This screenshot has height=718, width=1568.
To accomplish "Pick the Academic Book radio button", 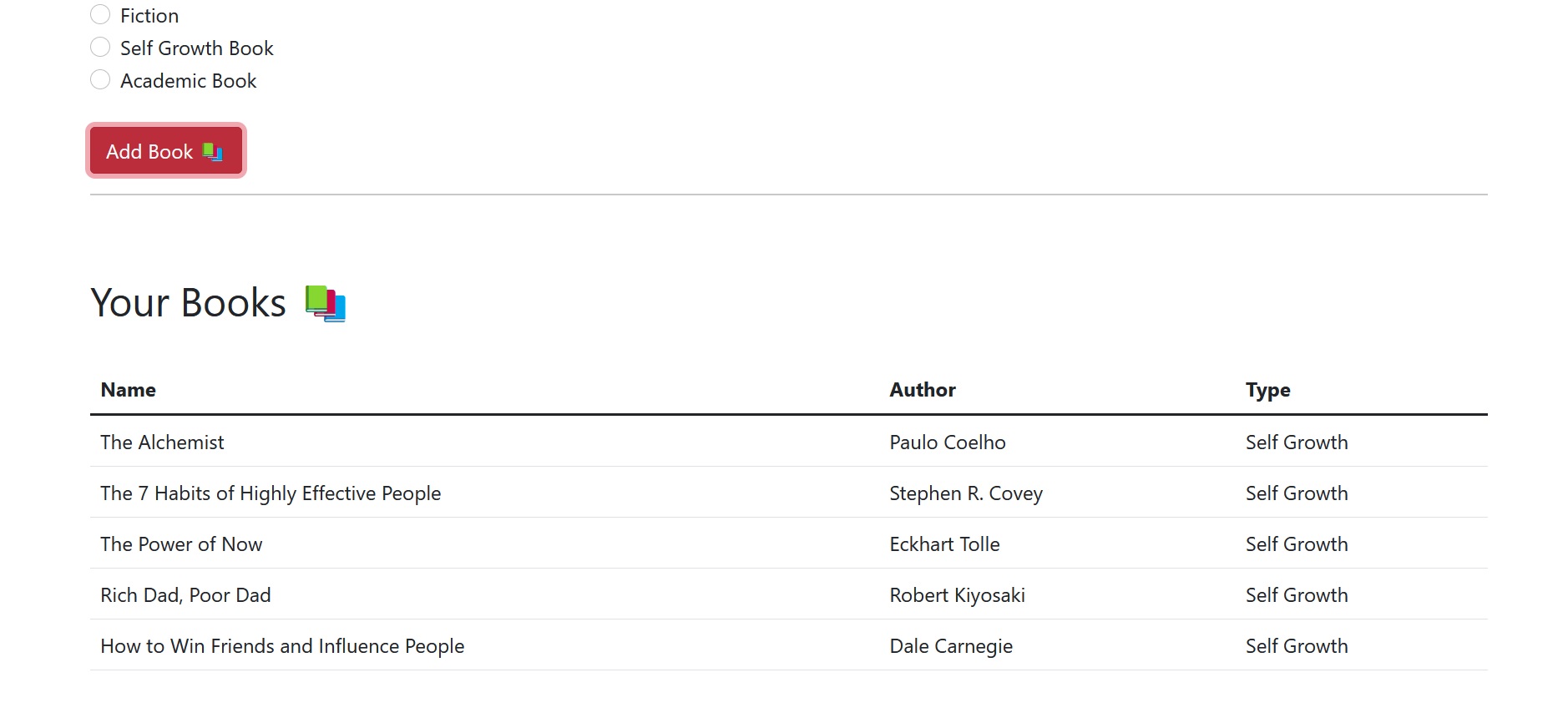I will click(x=100, y=80).
